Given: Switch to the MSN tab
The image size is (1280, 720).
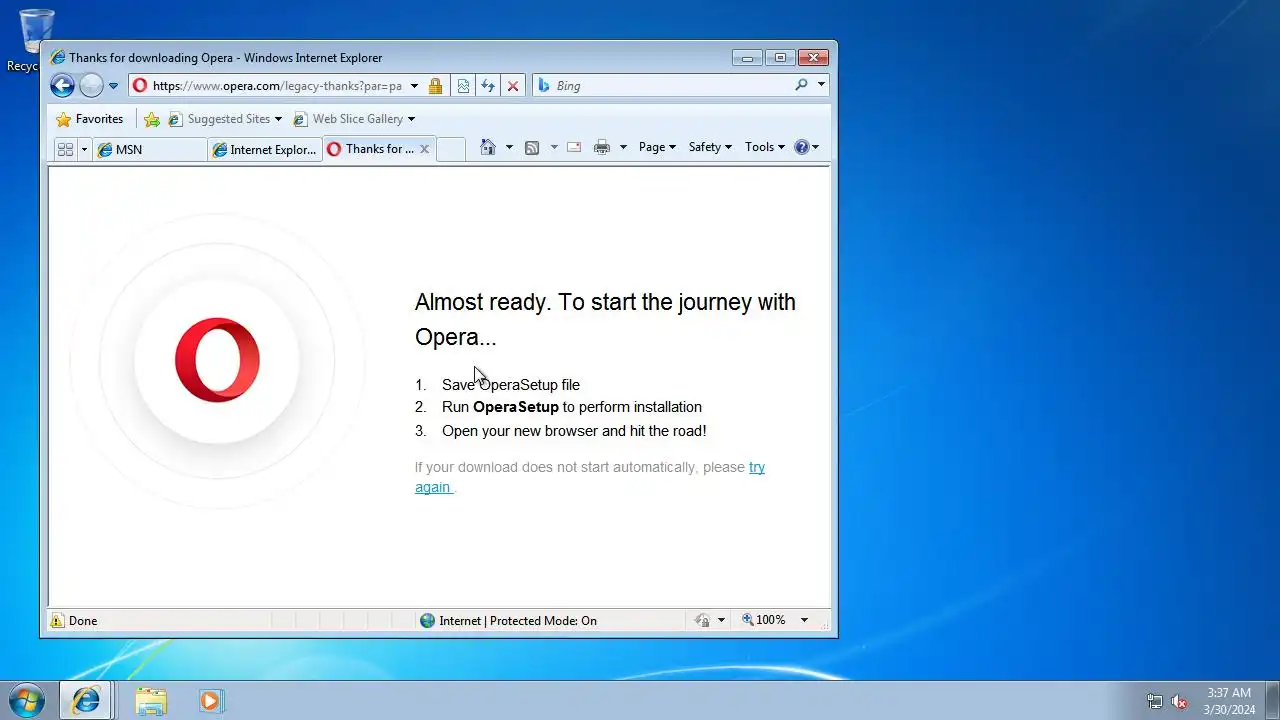Looking at the screenshot, I should [x=150, y=149].
